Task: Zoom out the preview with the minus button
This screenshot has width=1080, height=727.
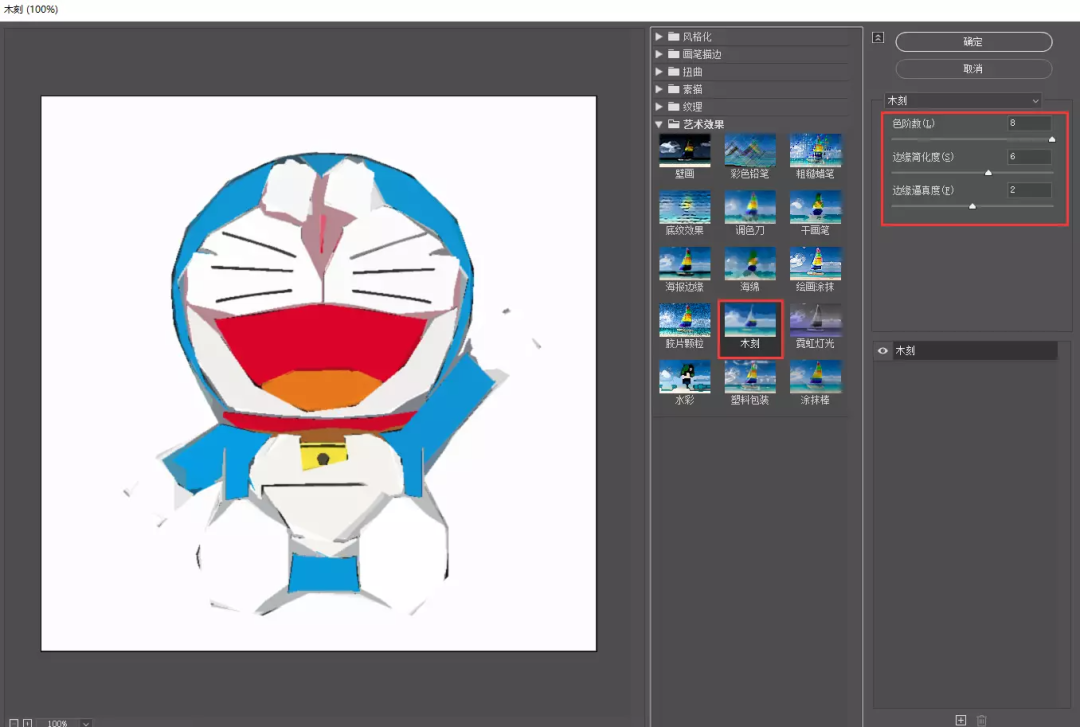Action: coord(14,723)
